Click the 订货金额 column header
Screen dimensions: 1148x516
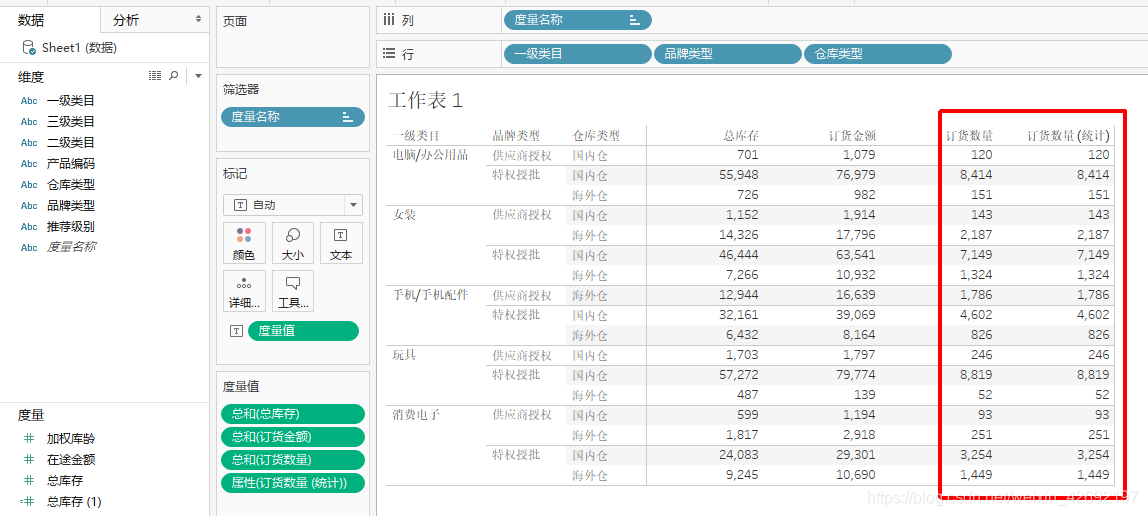pyautogui.click(x=852, y=135)
